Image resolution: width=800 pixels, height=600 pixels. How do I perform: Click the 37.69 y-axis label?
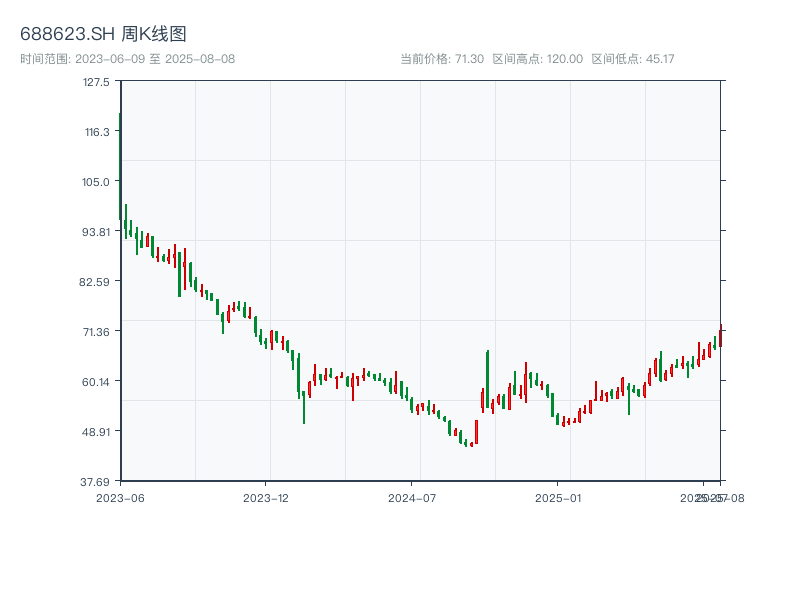pyautogui.click(x=96, y=481)
